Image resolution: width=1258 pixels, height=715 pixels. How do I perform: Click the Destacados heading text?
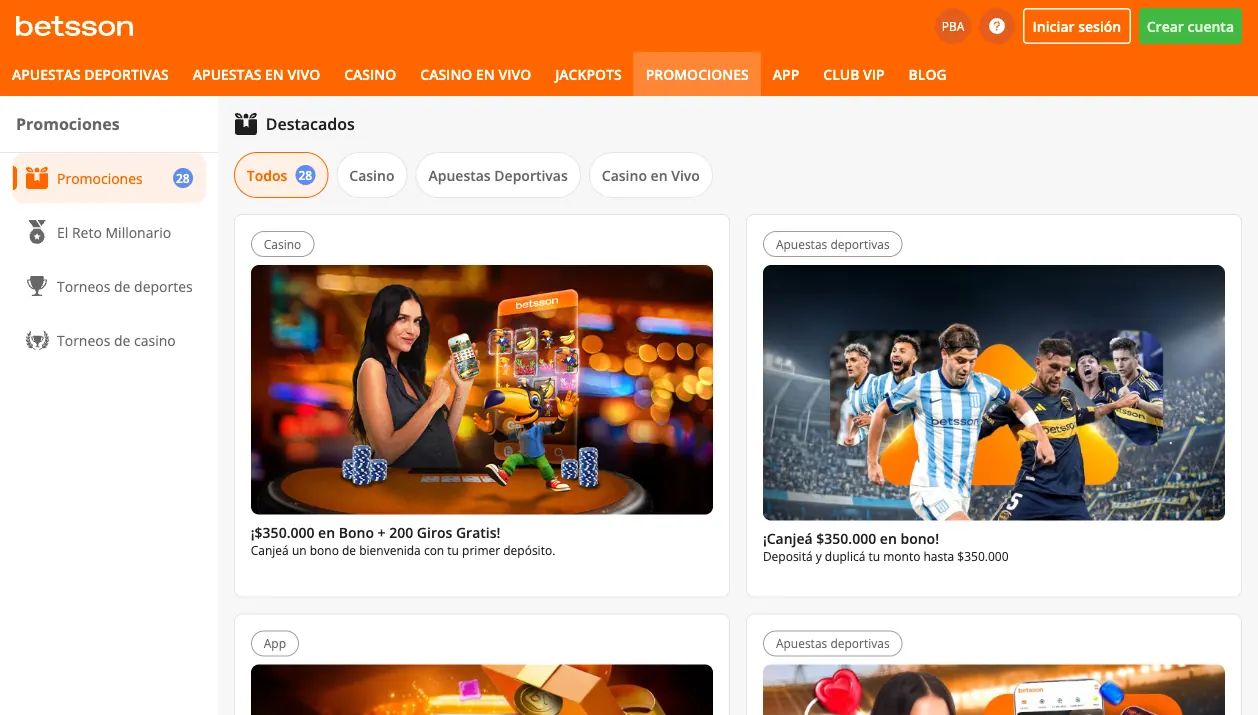310,124
